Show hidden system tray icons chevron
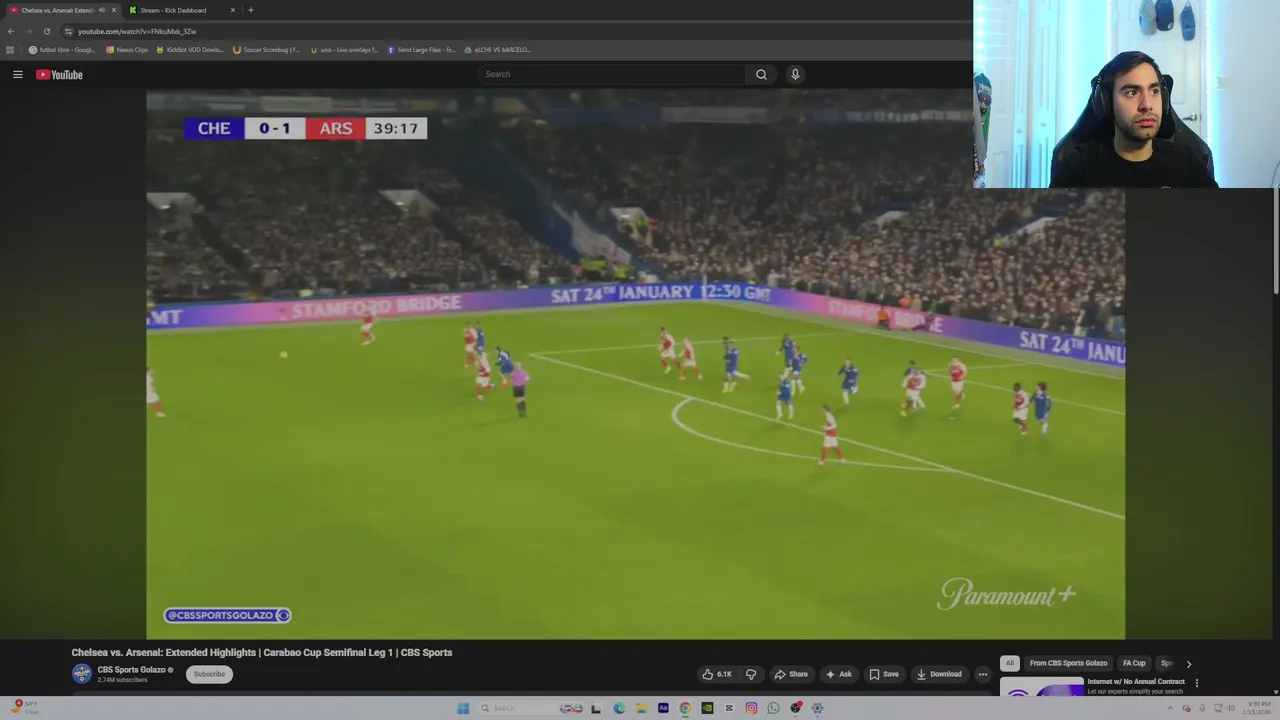This screenshot has width=1280, height=720. point(1172,708)
